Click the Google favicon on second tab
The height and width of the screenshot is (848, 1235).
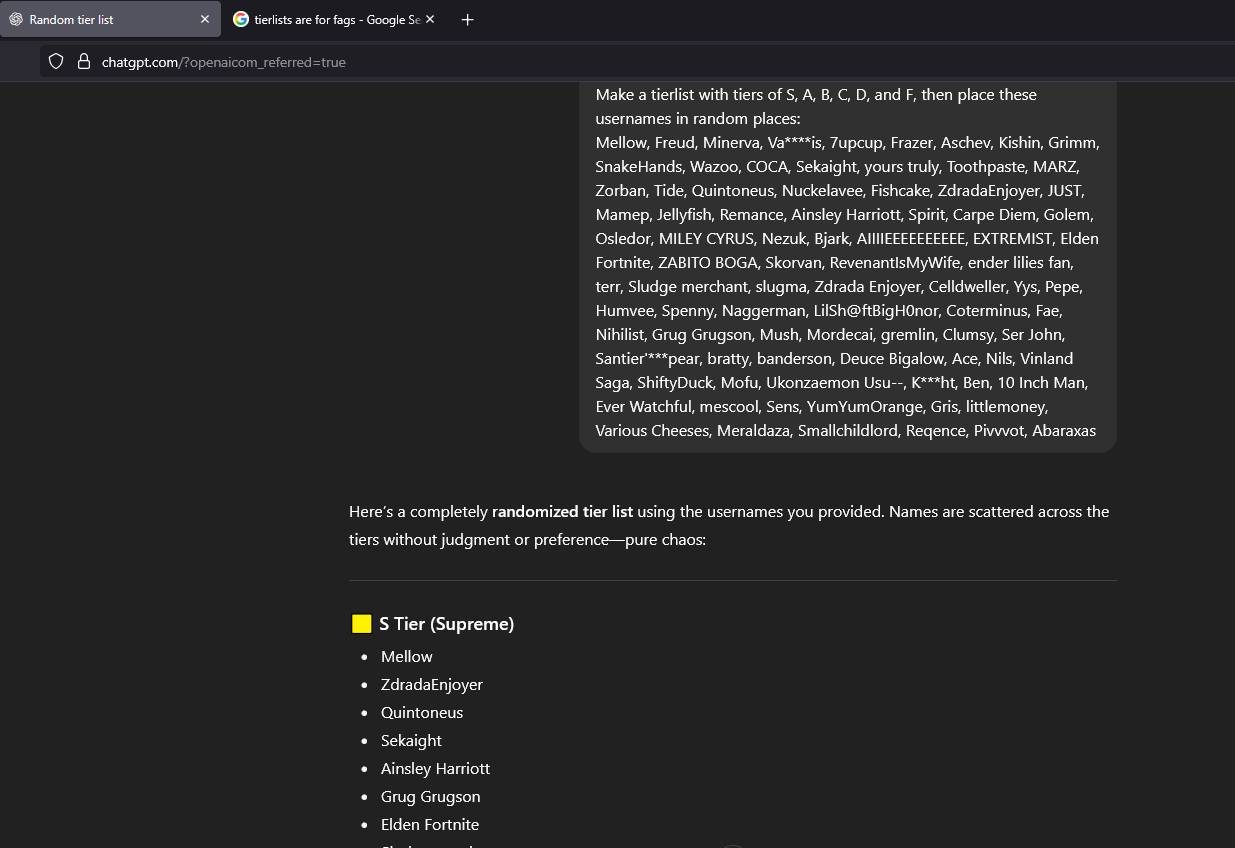point(241,19)
